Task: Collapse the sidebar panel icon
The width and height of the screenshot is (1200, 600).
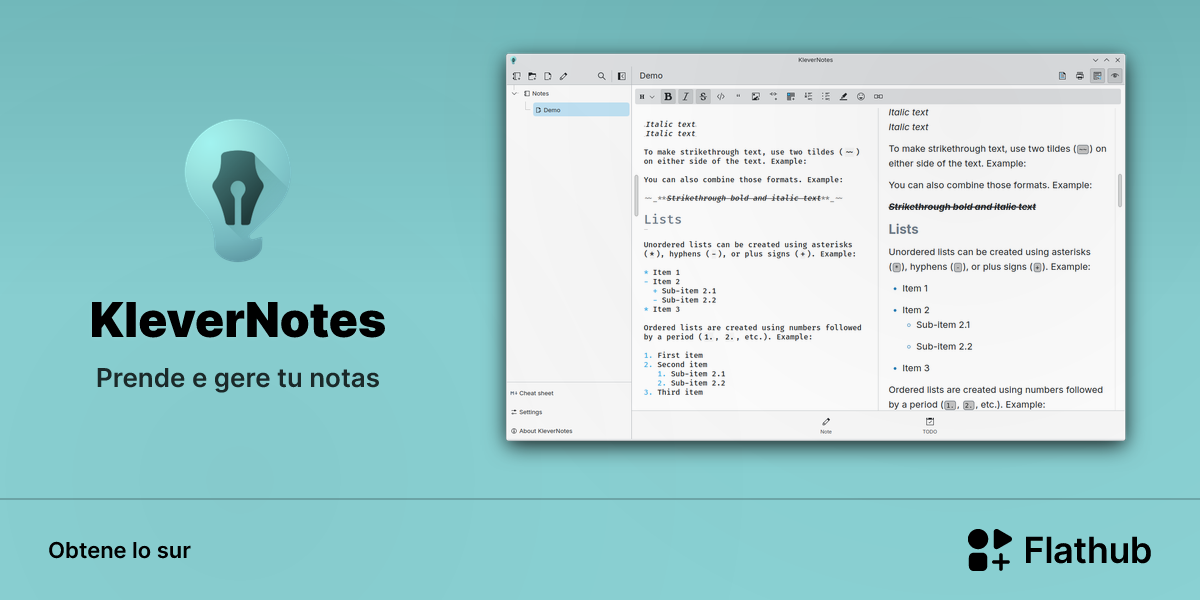Action: coord(621,76)
